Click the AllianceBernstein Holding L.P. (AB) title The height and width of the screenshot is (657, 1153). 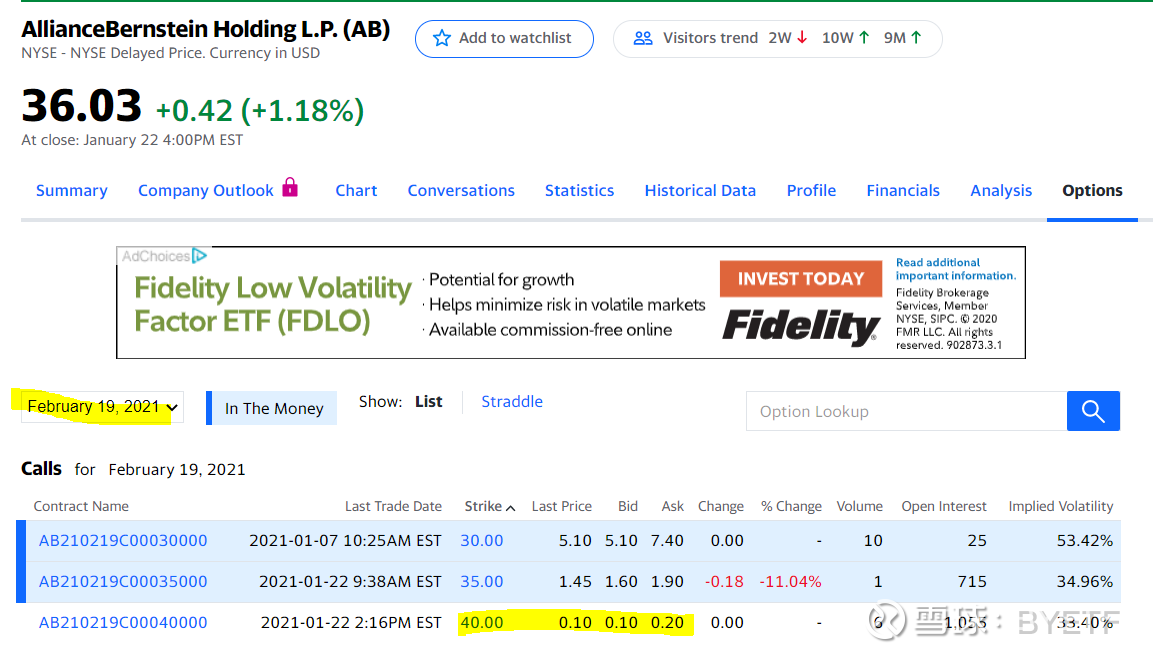(x=205, y=29)
